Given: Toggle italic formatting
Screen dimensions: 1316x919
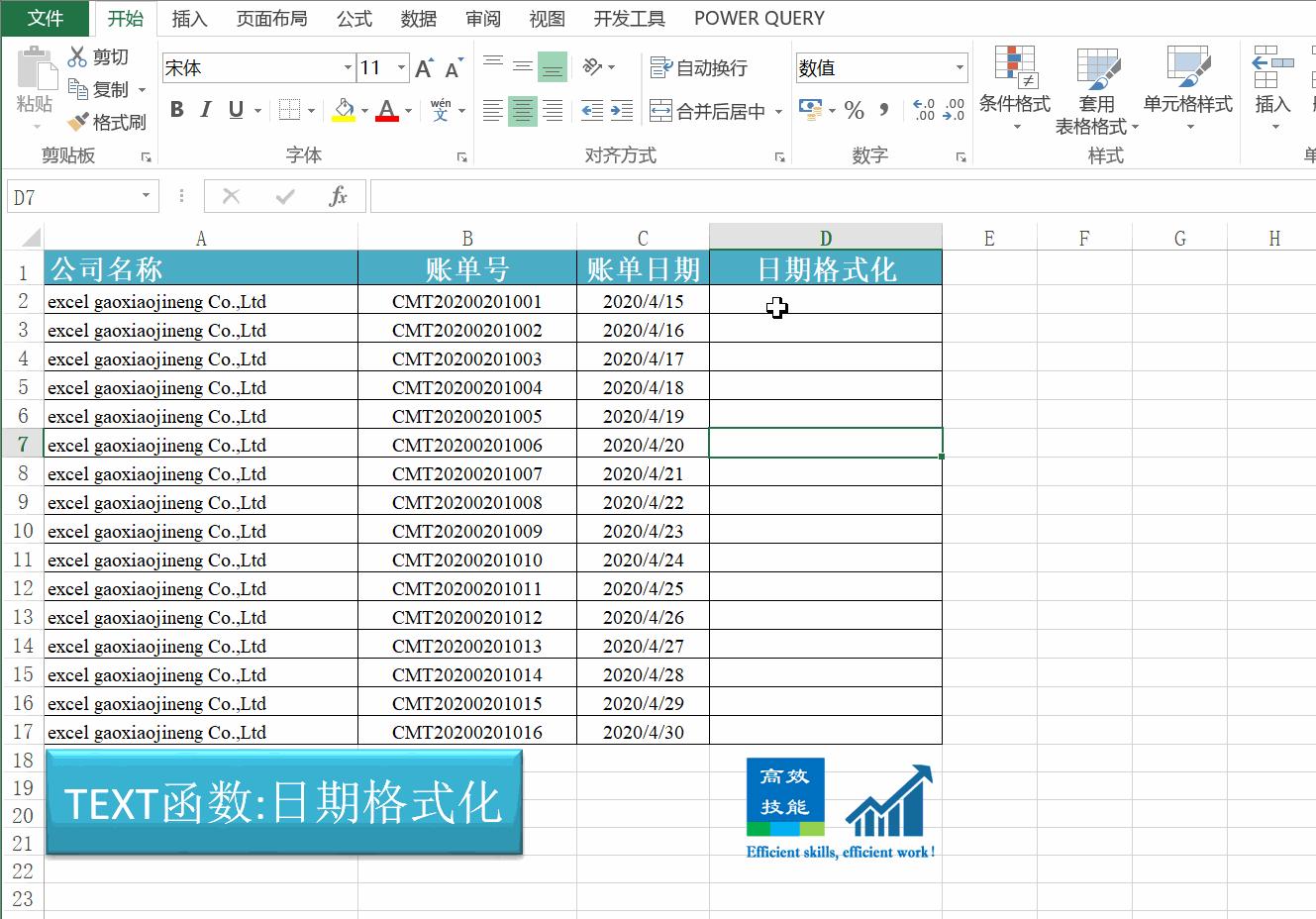Looking at the screenshot, I should click(x=206, y=110).
